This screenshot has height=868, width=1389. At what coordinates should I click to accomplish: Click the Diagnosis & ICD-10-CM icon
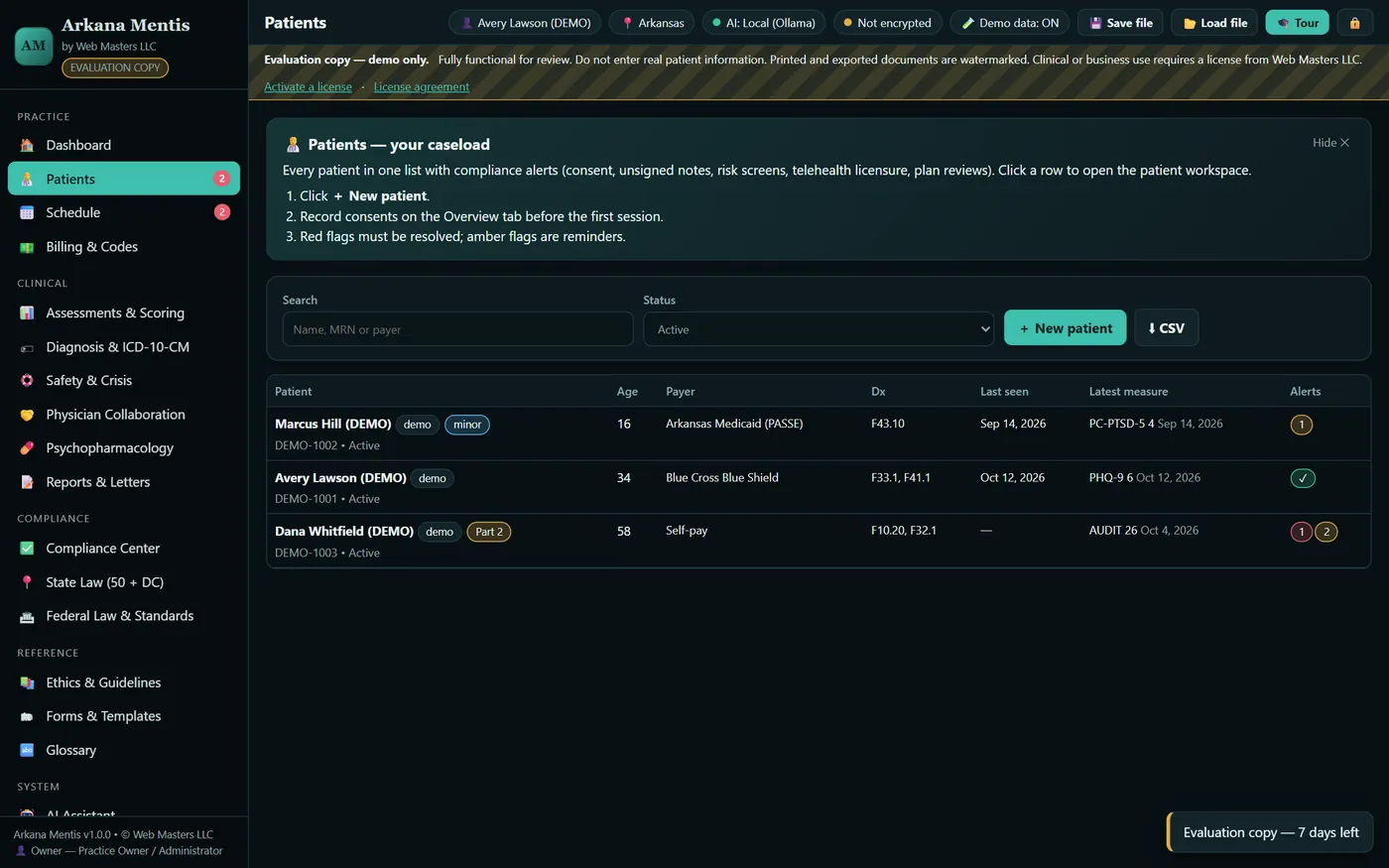click(x=27, y=347)
